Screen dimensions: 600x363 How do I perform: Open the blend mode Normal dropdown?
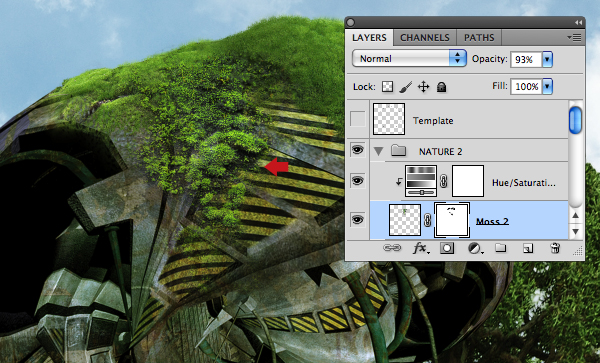point(409,59)
